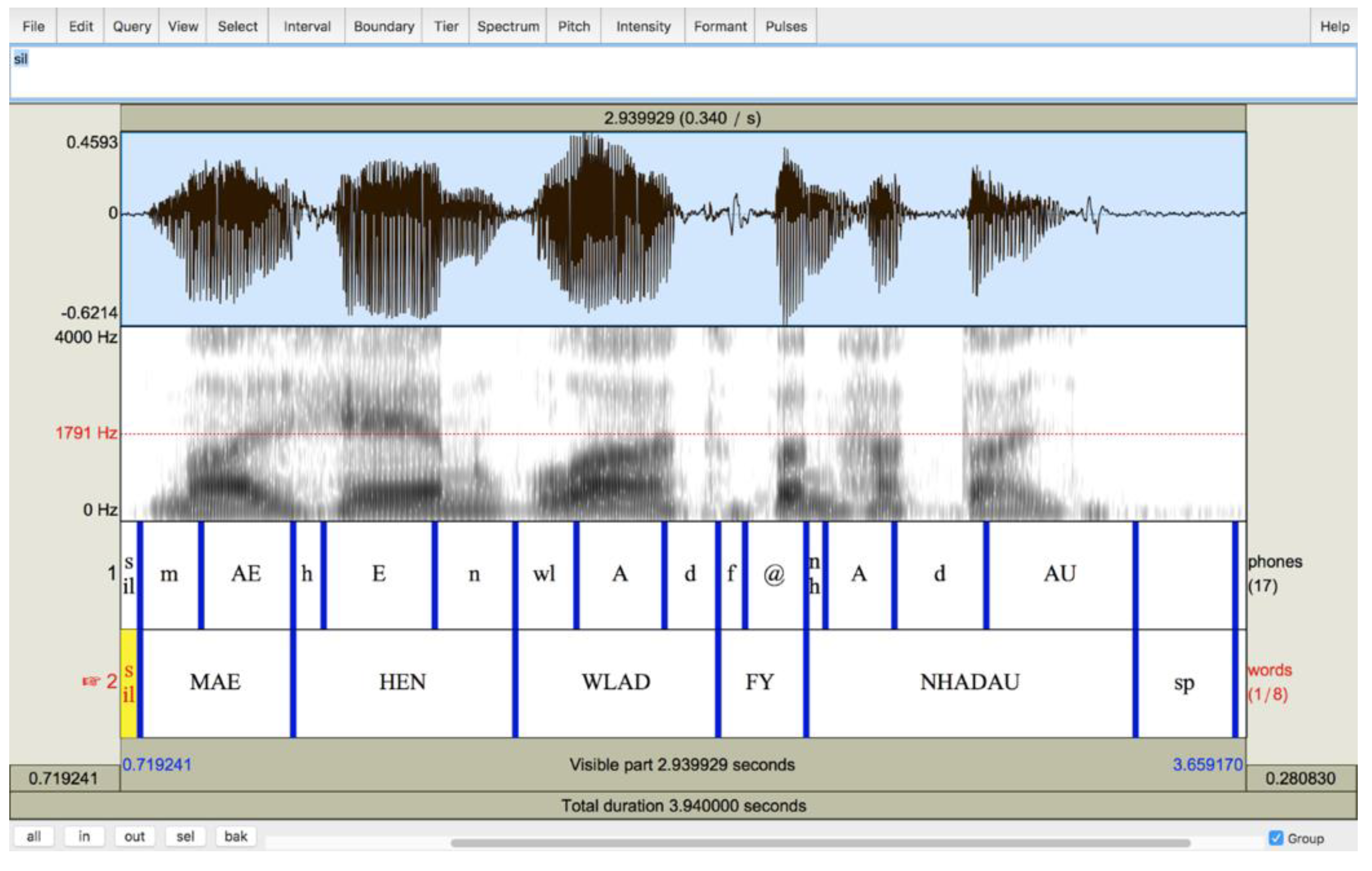
Task: Select the WLAD interval in words tier
Action: coord(616,683)
